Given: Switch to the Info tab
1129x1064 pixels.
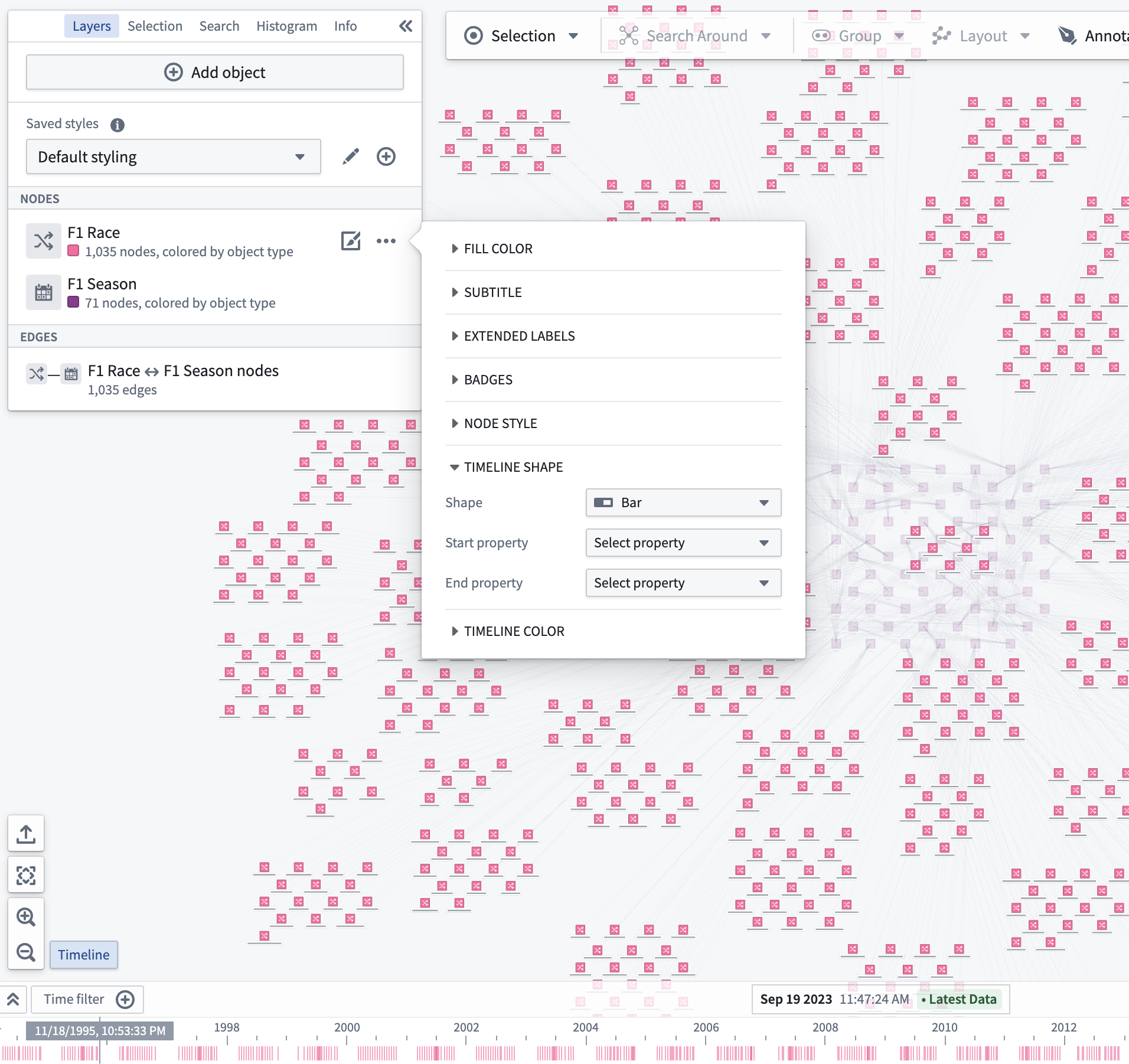Looking at the screenshot, I should pyautogui.click(x=345, y=26).
